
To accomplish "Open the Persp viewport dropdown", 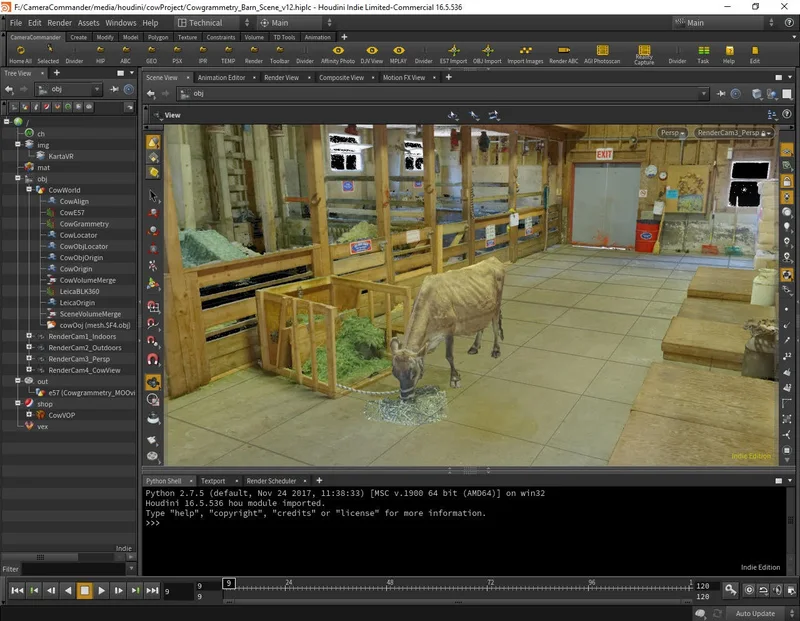I will [x=672, y=133].
